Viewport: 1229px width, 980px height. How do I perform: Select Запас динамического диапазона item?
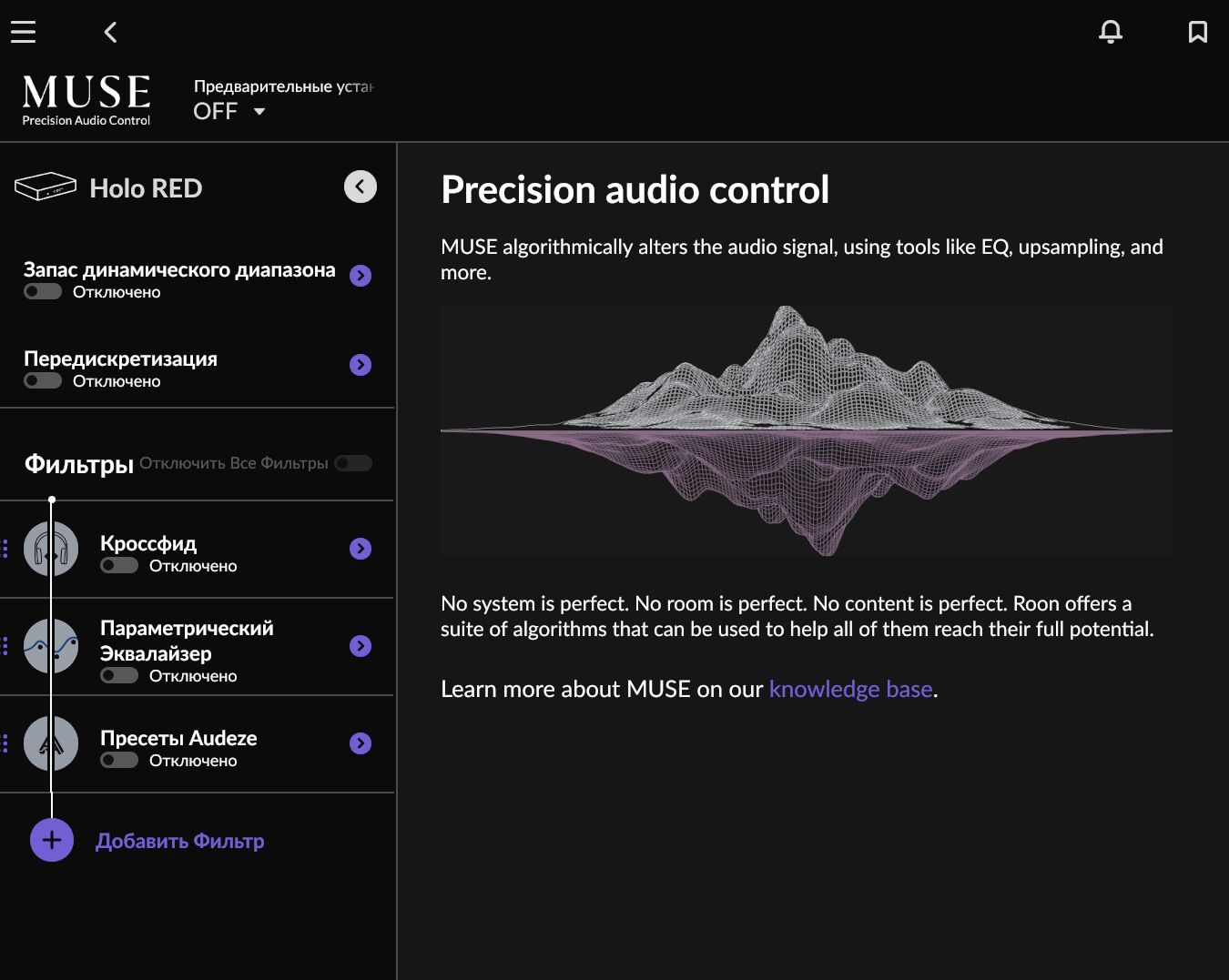click(179, 270)
